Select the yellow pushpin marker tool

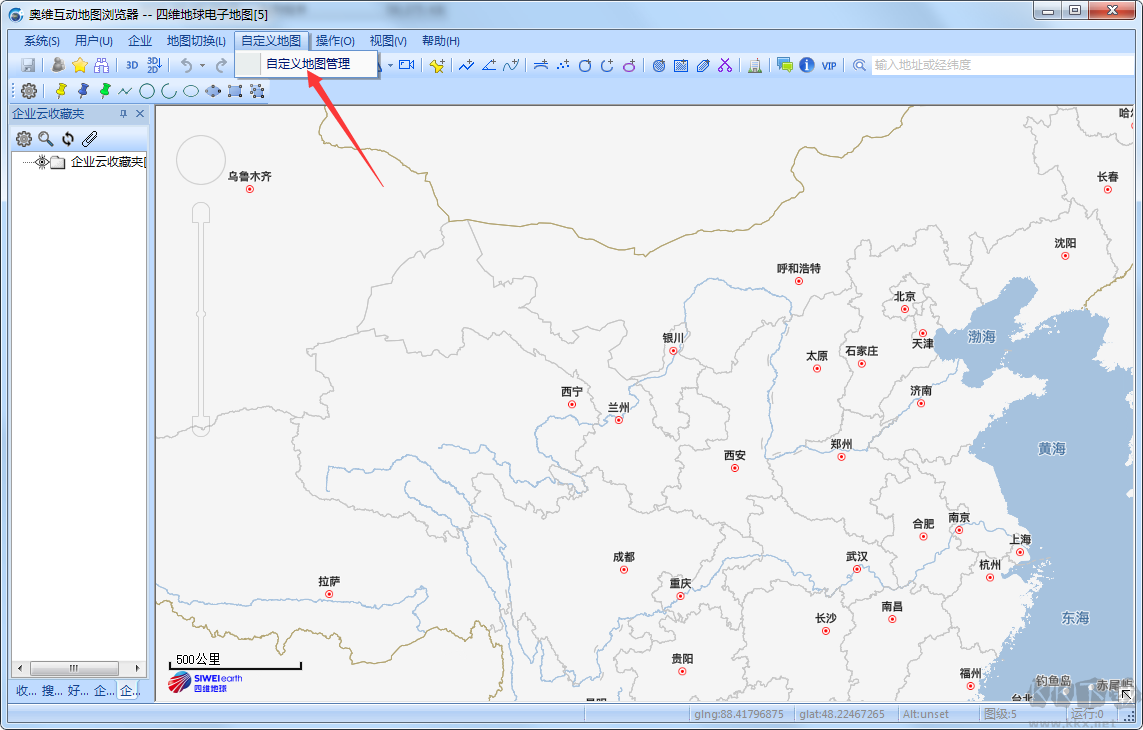click(x=61, y=91)
